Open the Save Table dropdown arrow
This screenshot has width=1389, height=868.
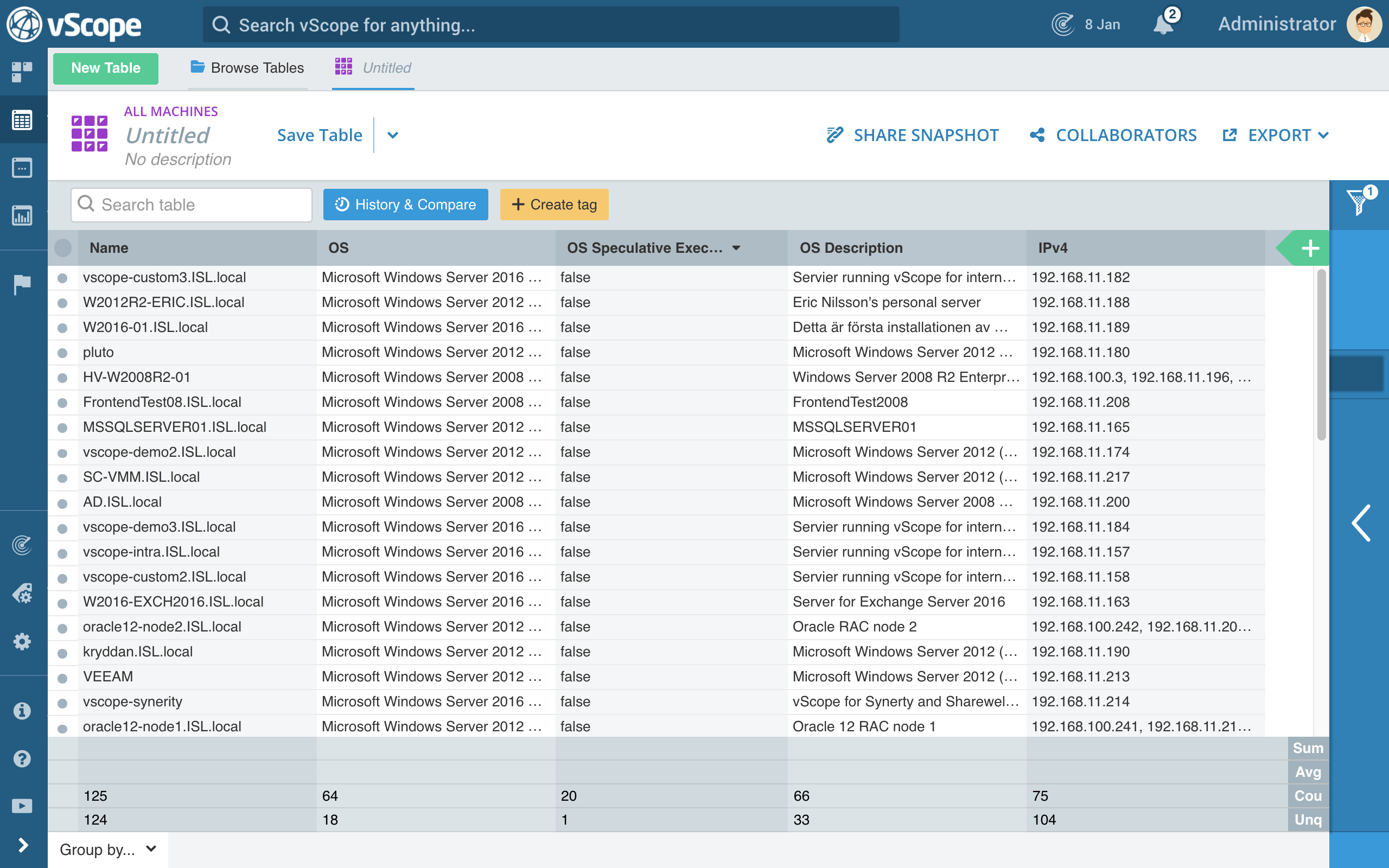393,136
